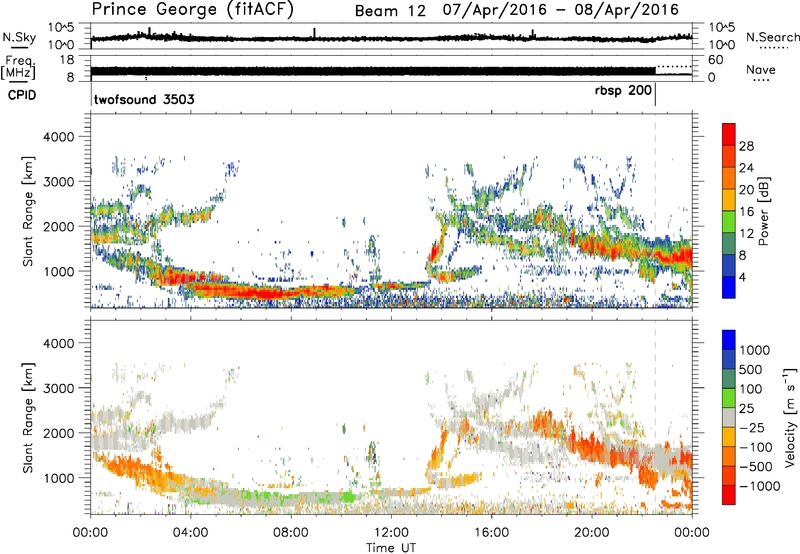The height and width of the screenshot is (554, 800).
Task: Click the '12:00' time axis tick
Action: click(391, 533)
